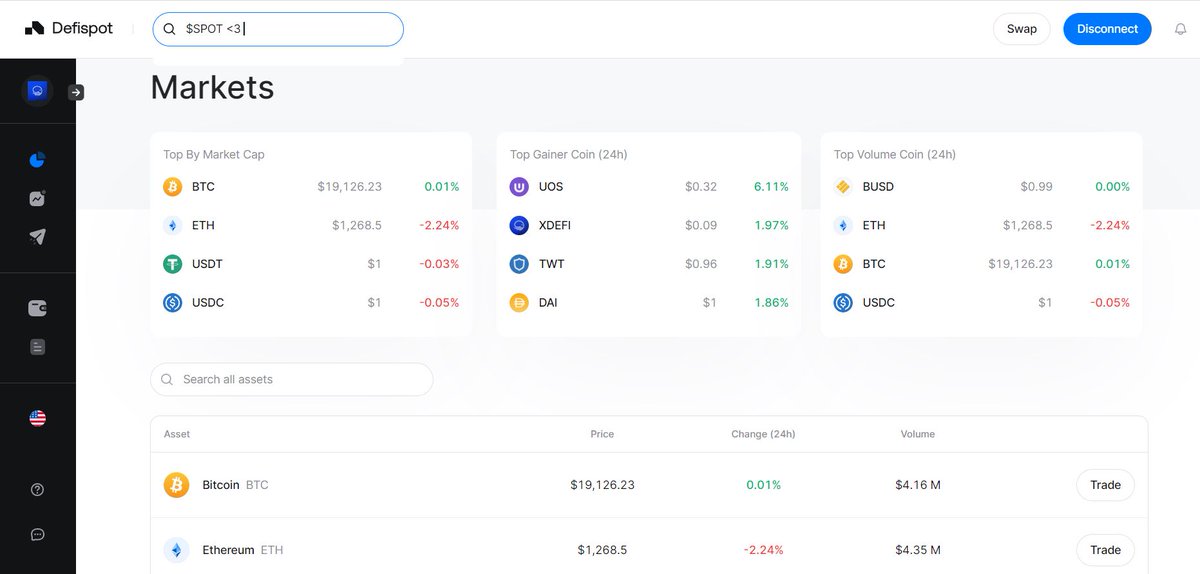Click the paper plane send icon
The image size is (1200, 574).
pyautogui.click(x=37, y=237)
